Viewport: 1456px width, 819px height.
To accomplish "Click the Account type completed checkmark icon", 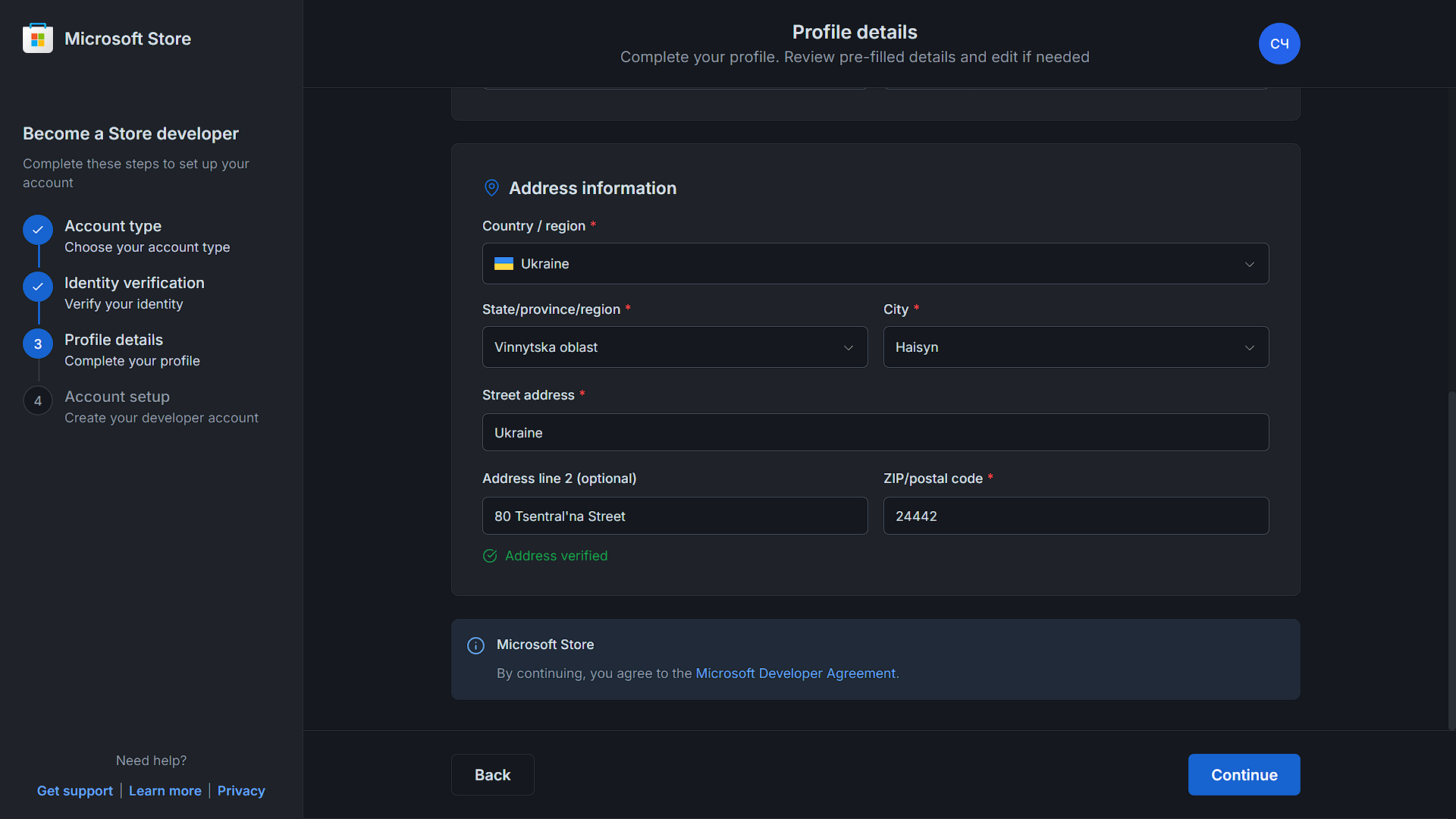I will coord(38,230).
